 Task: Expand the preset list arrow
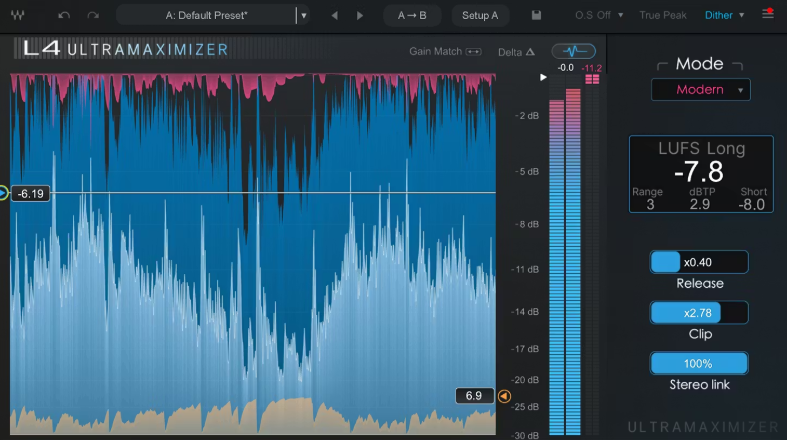[x=304, y=16]
